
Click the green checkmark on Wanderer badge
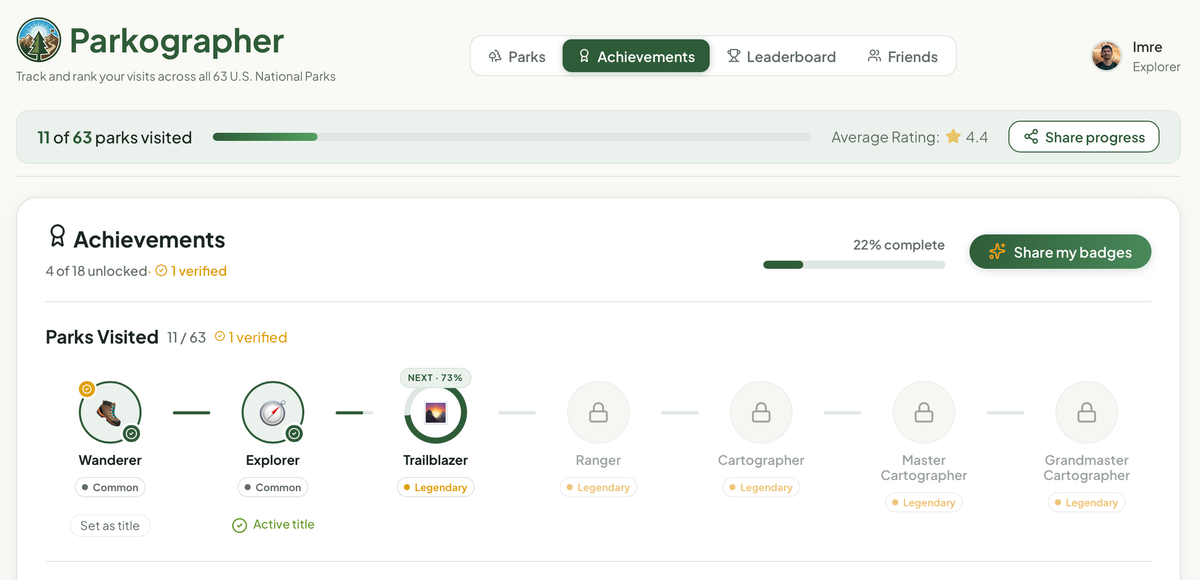point(131,434)
